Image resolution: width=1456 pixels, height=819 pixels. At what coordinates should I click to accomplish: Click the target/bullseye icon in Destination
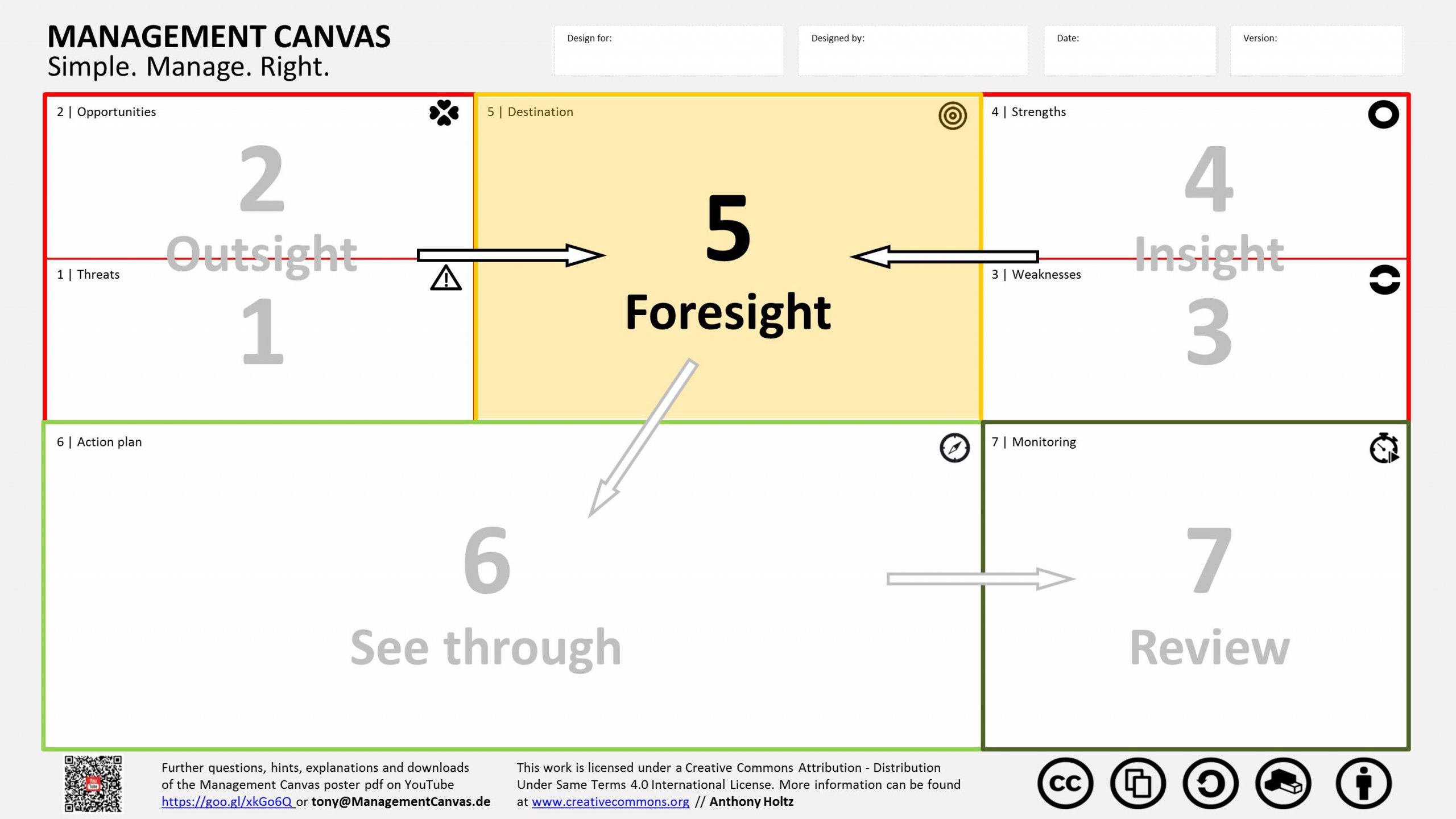pos(952,115)
